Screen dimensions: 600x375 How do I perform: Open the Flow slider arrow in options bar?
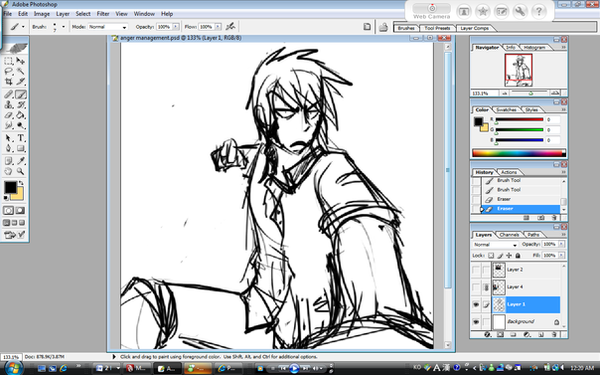coord(218,27)
